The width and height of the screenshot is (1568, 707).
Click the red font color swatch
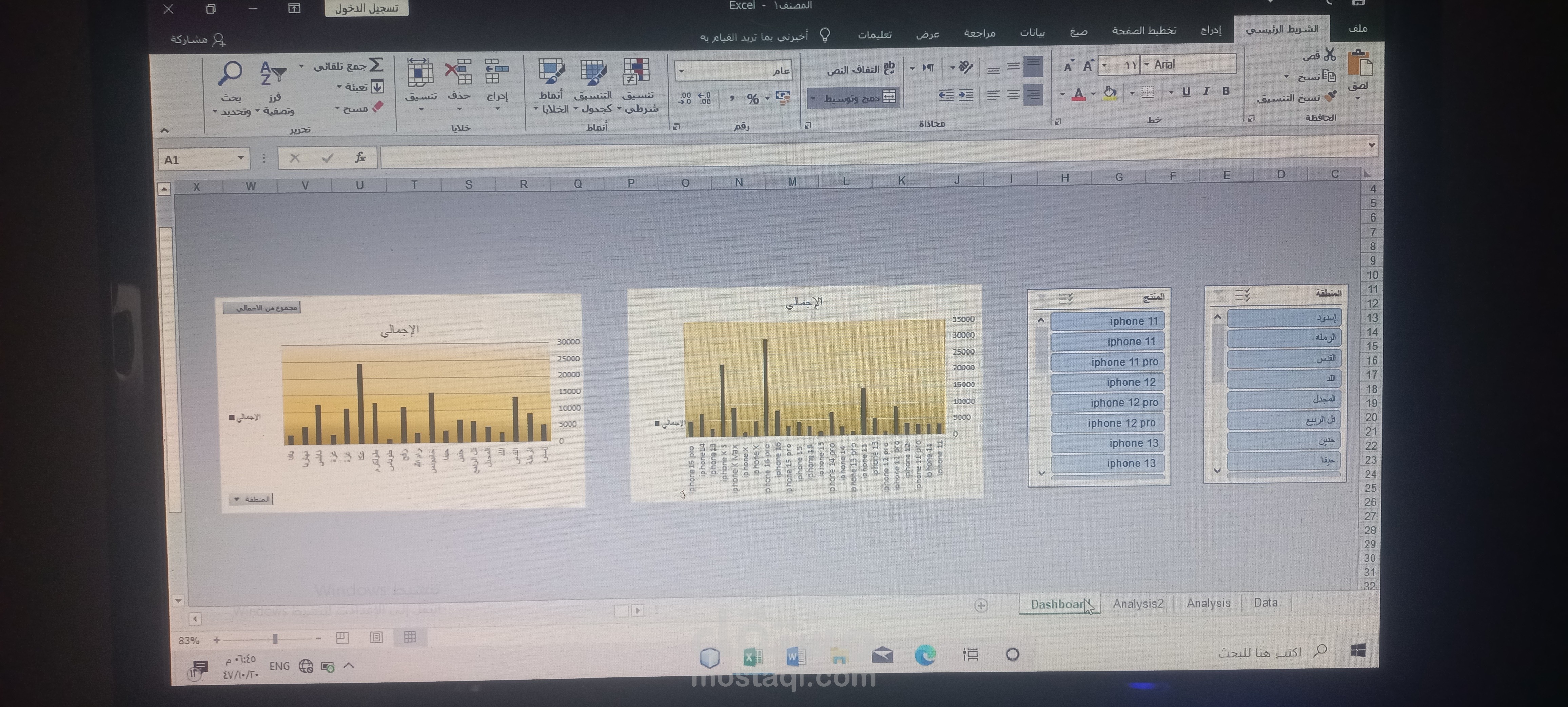[1078, 94]
